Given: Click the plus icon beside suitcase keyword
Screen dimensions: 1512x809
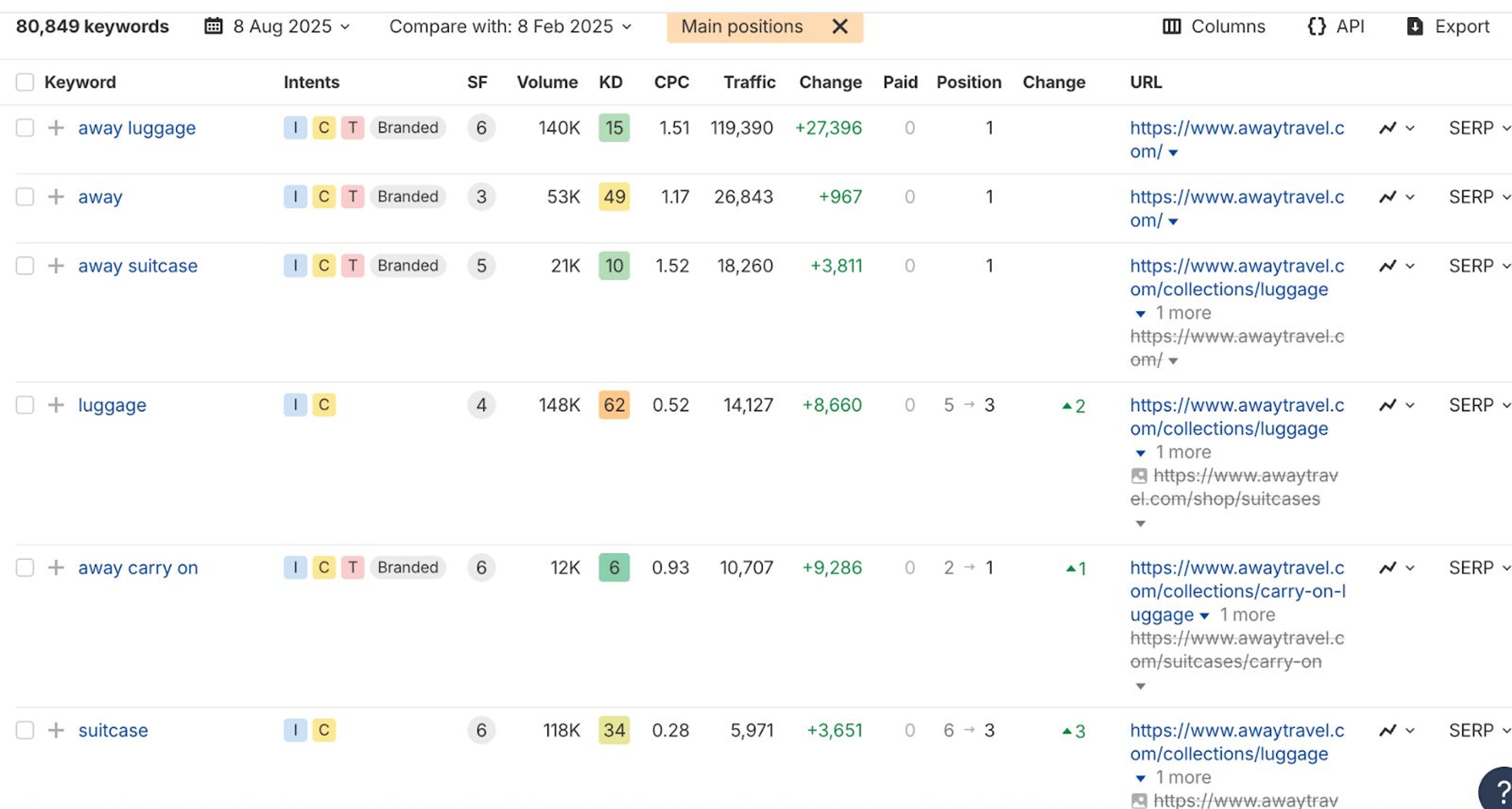Looking at the screenshot, I should 56,730.
